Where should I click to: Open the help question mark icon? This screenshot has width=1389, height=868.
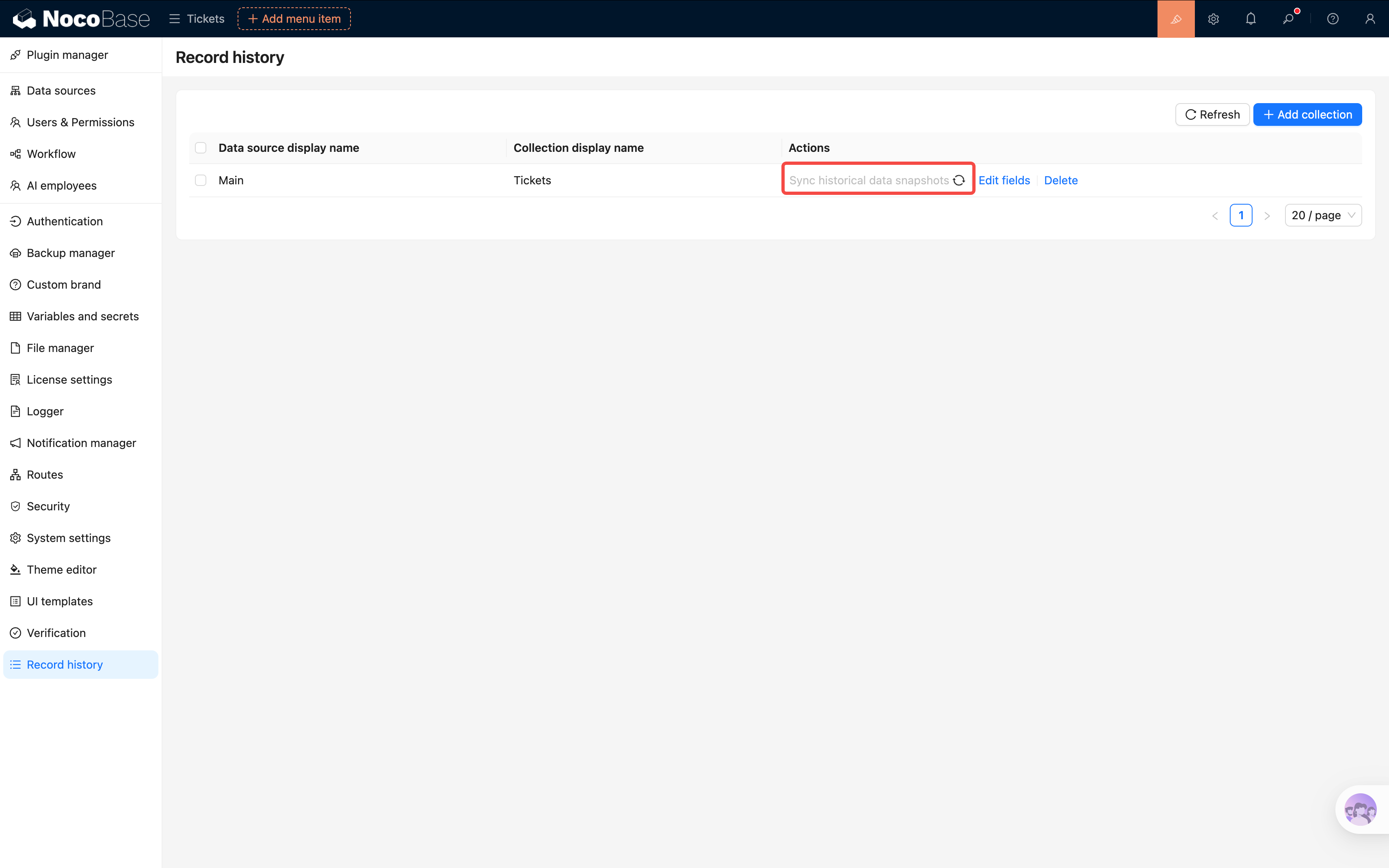[1333, 19]
